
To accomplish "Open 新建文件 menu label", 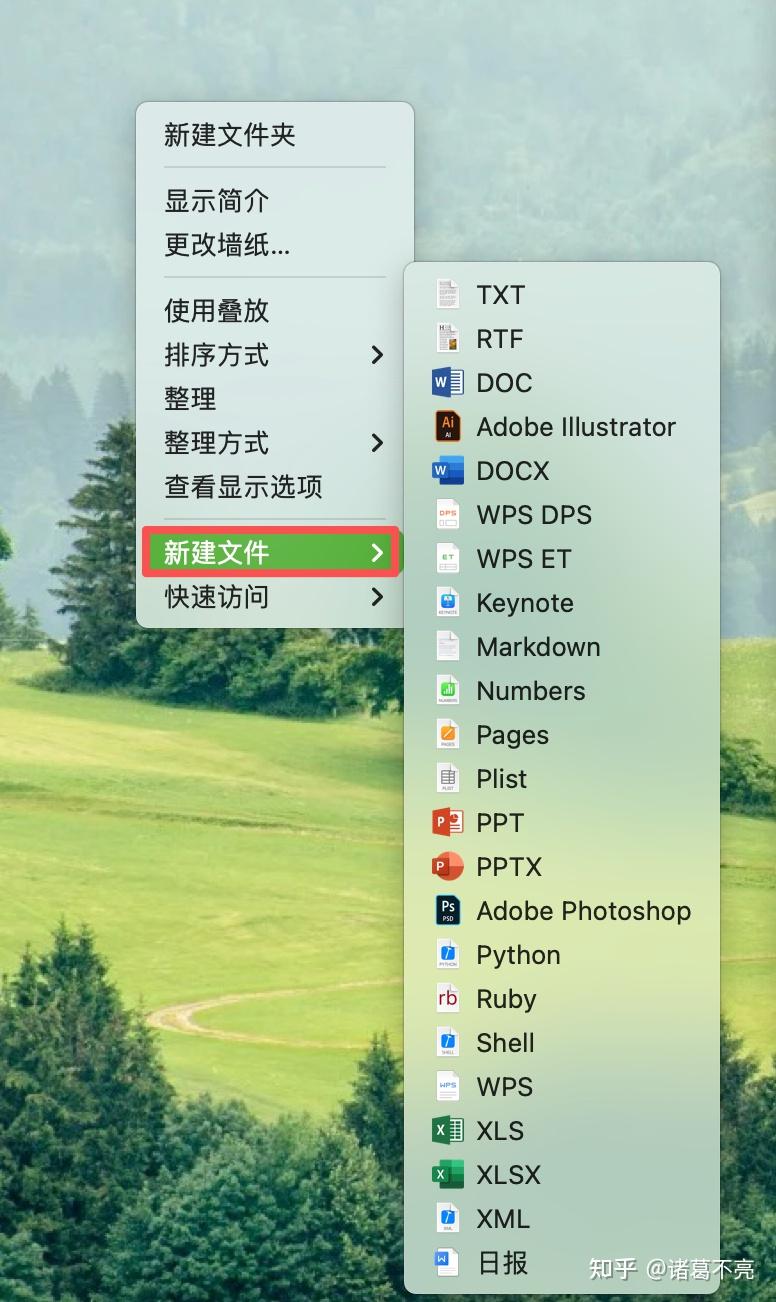I will pyautogui.click(x=217, y=553).
